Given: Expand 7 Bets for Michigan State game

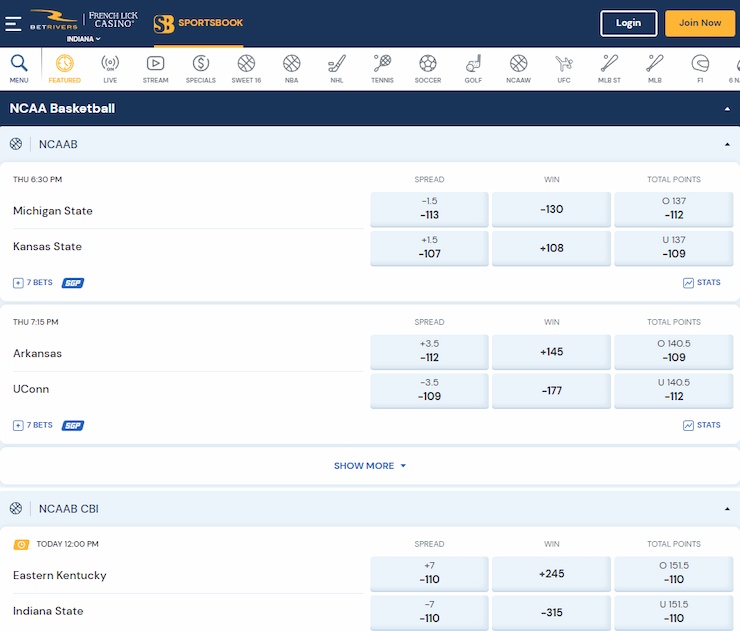Looking at the screenshot, I should pos(33,283).
